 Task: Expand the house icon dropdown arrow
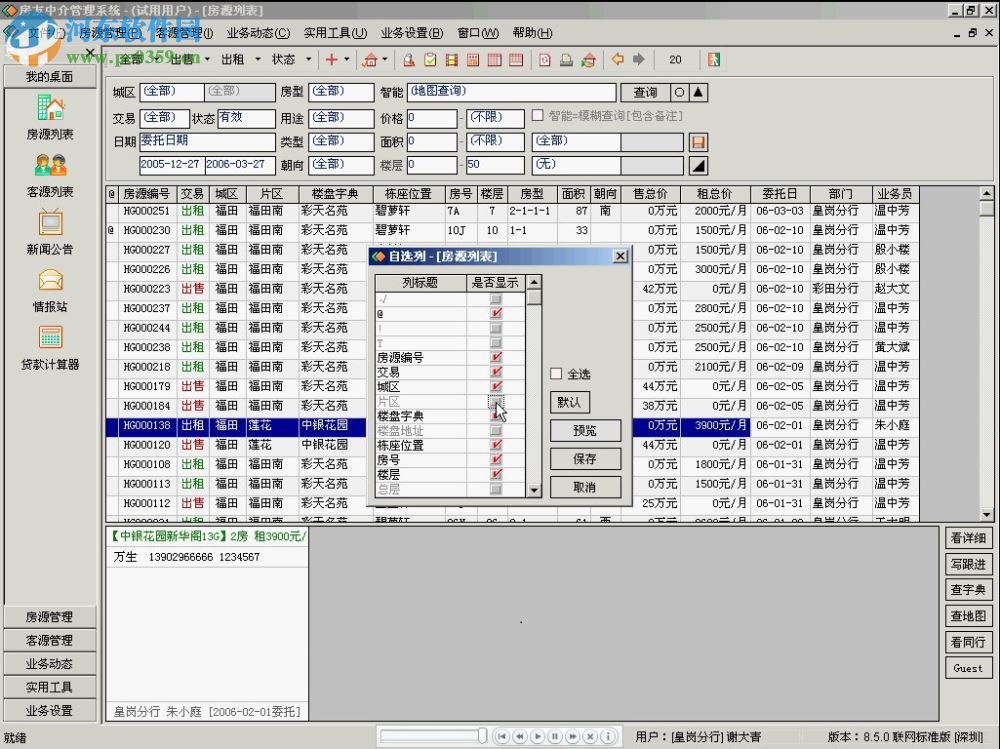click(x=385, y=60)
